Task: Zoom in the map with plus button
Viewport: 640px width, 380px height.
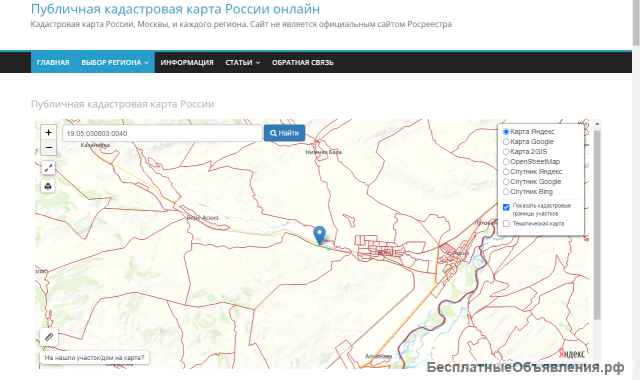Action: tap(49, 132)
